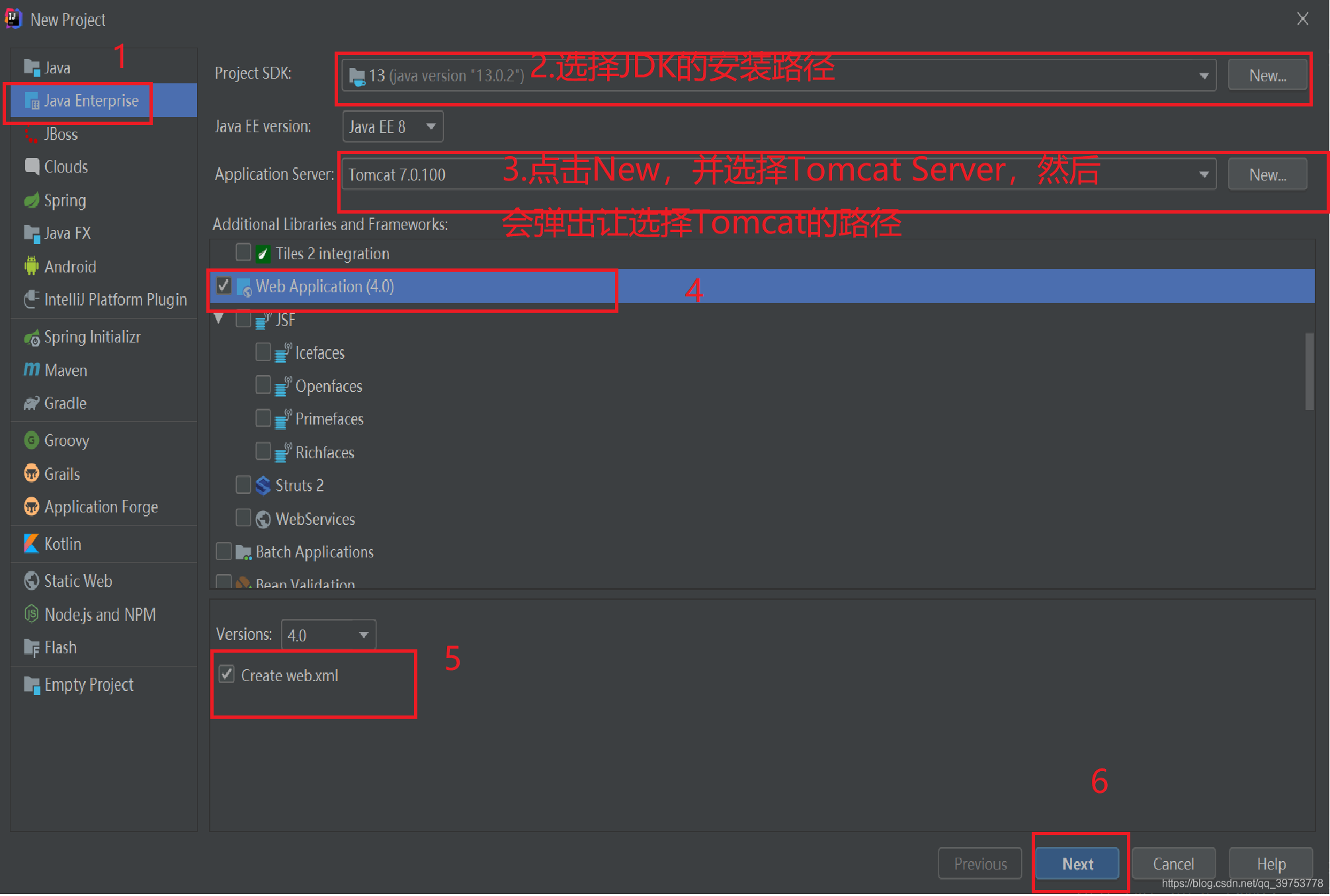Select Java Enterprise project category
The width and height of the screenshot is (1330, 896).
[x=104, y=101]
